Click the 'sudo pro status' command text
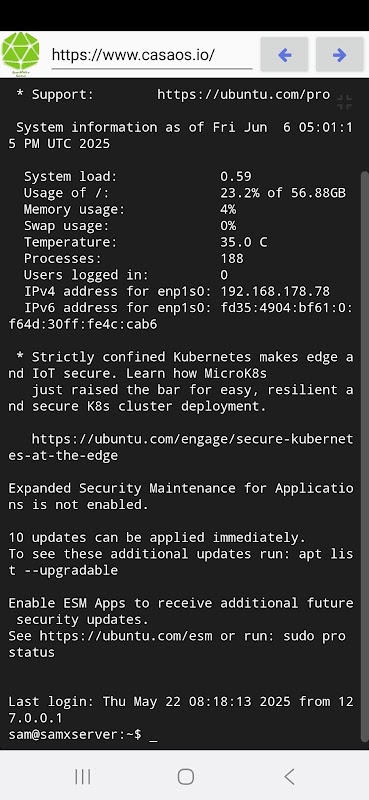 (x=177, y=644)
